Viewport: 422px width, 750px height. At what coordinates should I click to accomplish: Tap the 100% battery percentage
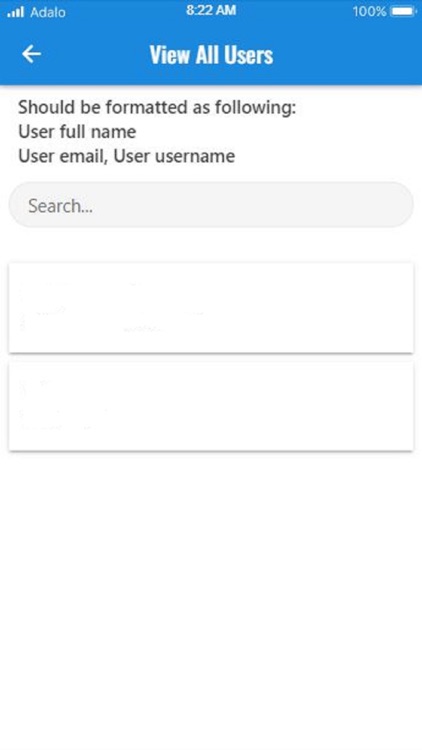point(369,11)
